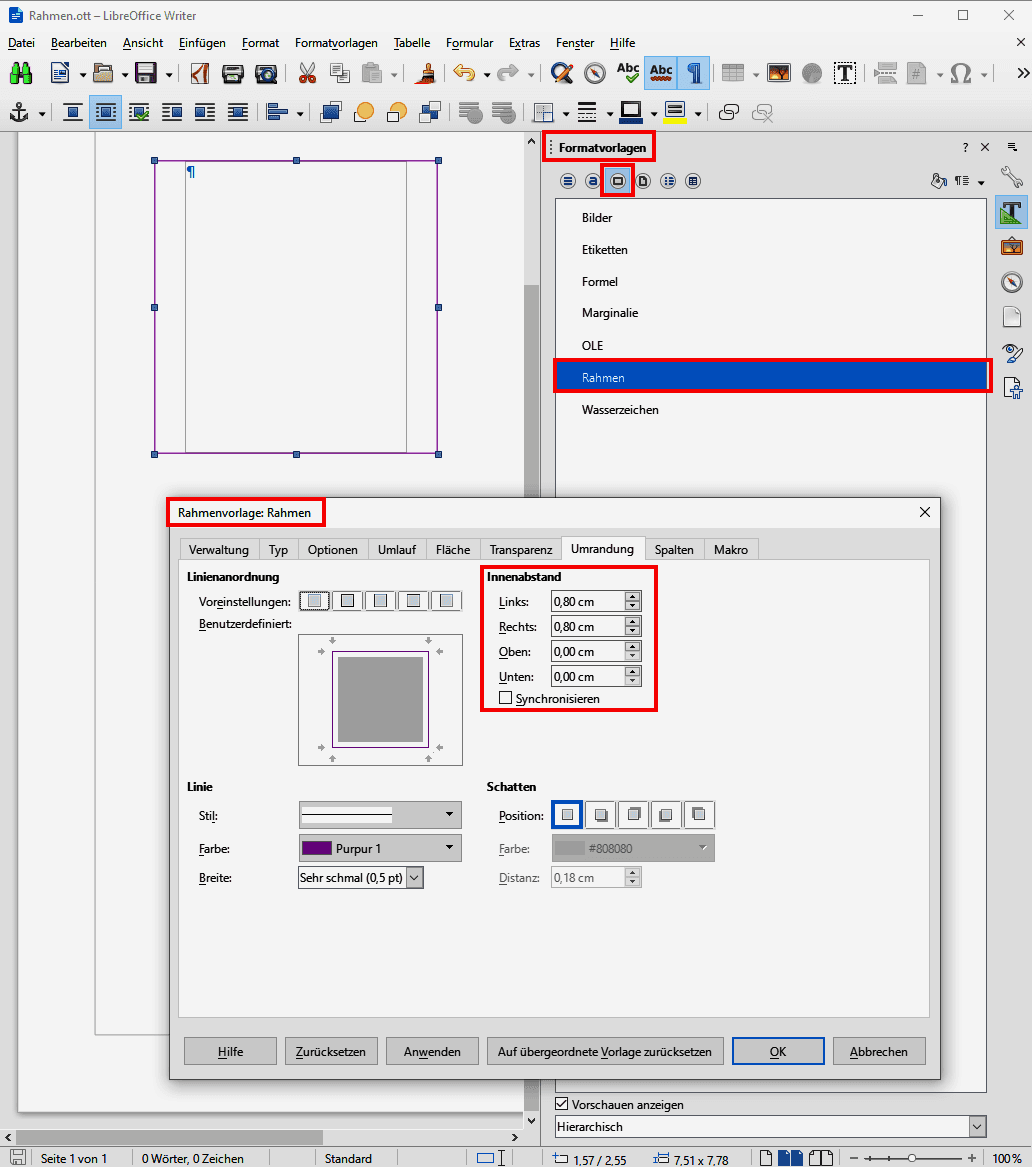This screenshot has width=1032, height=1167.
Task: Switch to the Umlauf tab
Action: click(x=397, y=550)
